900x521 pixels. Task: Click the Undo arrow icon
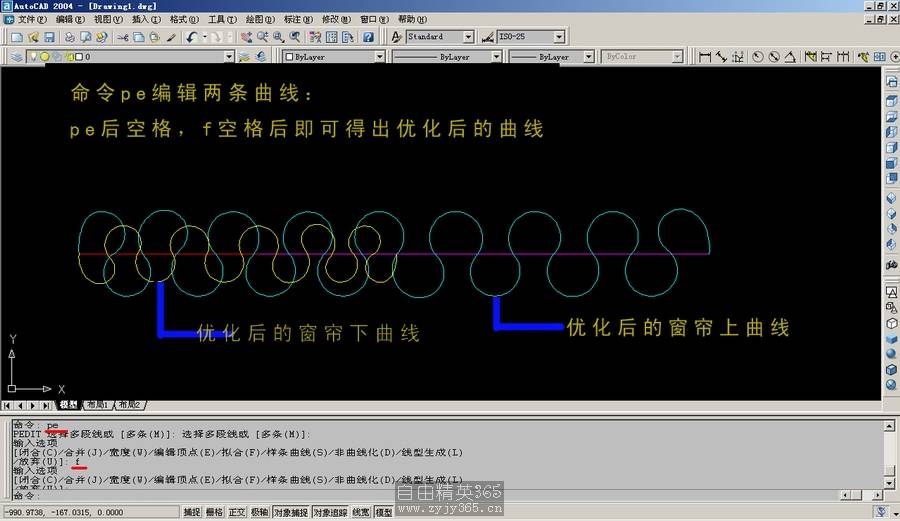click(x=191, y=37)
